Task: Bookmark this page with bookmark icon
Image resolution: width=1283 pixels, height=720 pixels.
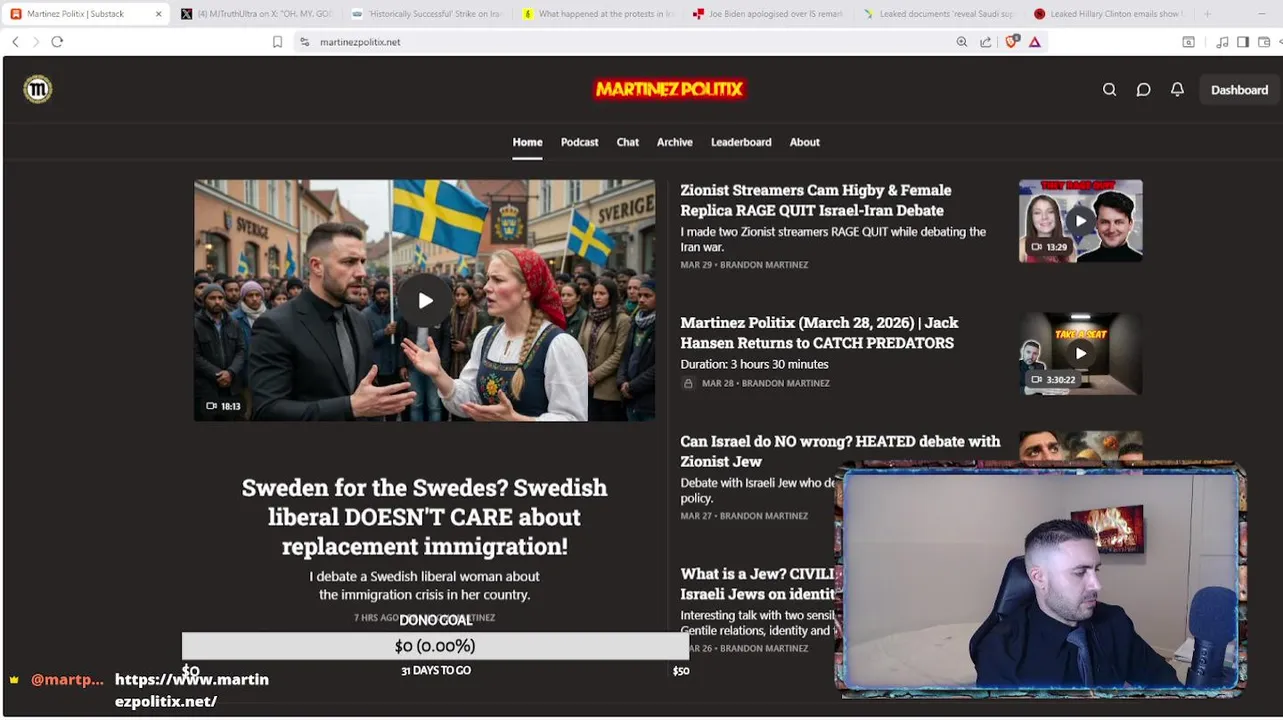Action: point(277,42)
